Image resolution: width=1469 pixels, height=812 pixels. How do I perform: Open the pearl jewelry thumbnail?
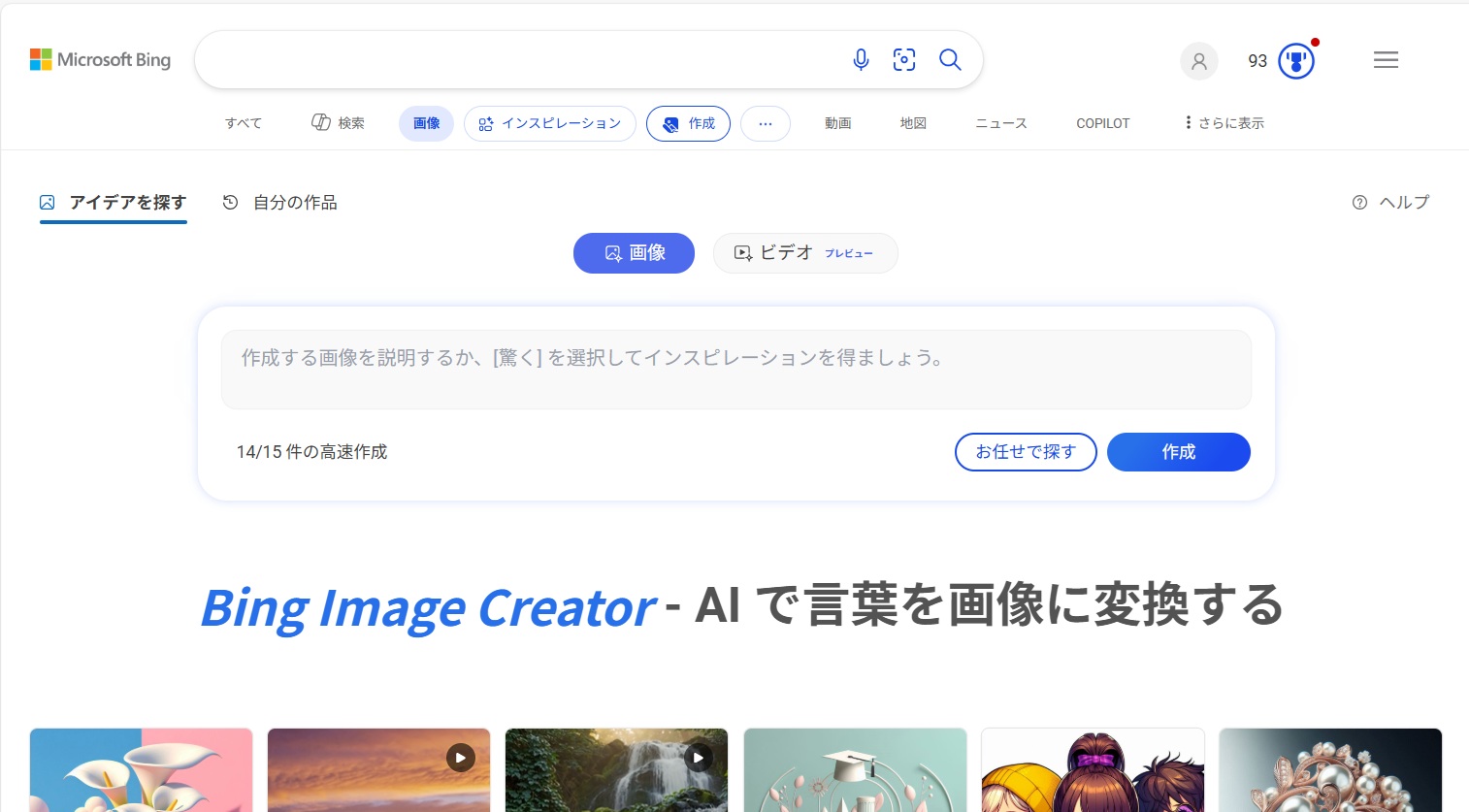pyautogui.click(x=1330, y=770)
